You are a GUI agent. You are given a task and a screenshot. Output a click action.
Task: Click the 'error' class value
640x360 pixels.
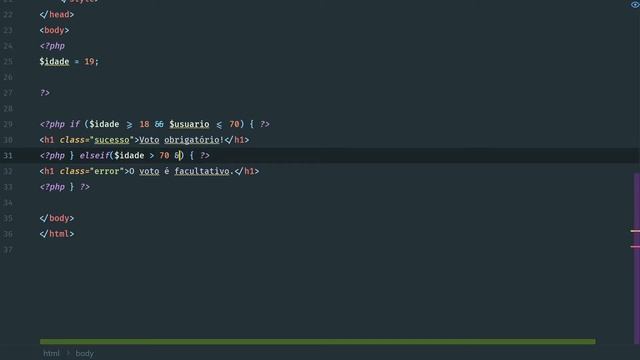107,171
